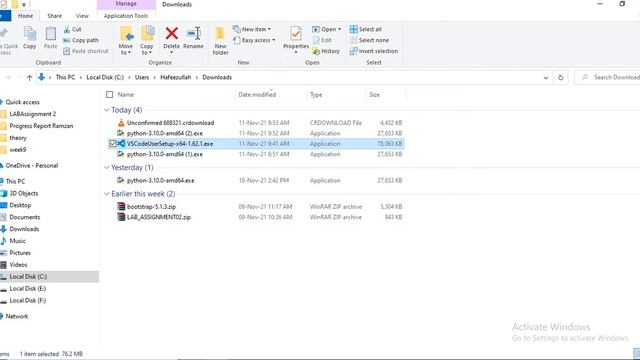Expand the Properties dropdown arrow

[296, 53]
